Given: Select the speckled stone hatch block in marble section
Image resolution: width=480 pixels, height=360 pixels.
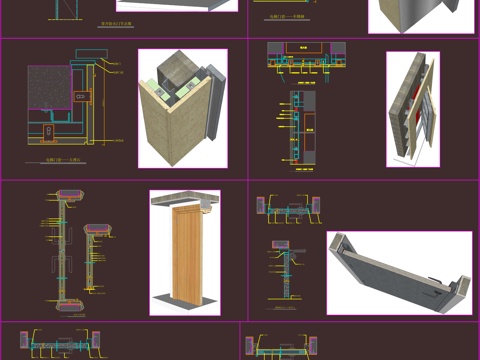Looking at the screenshot, I should 49,87.
